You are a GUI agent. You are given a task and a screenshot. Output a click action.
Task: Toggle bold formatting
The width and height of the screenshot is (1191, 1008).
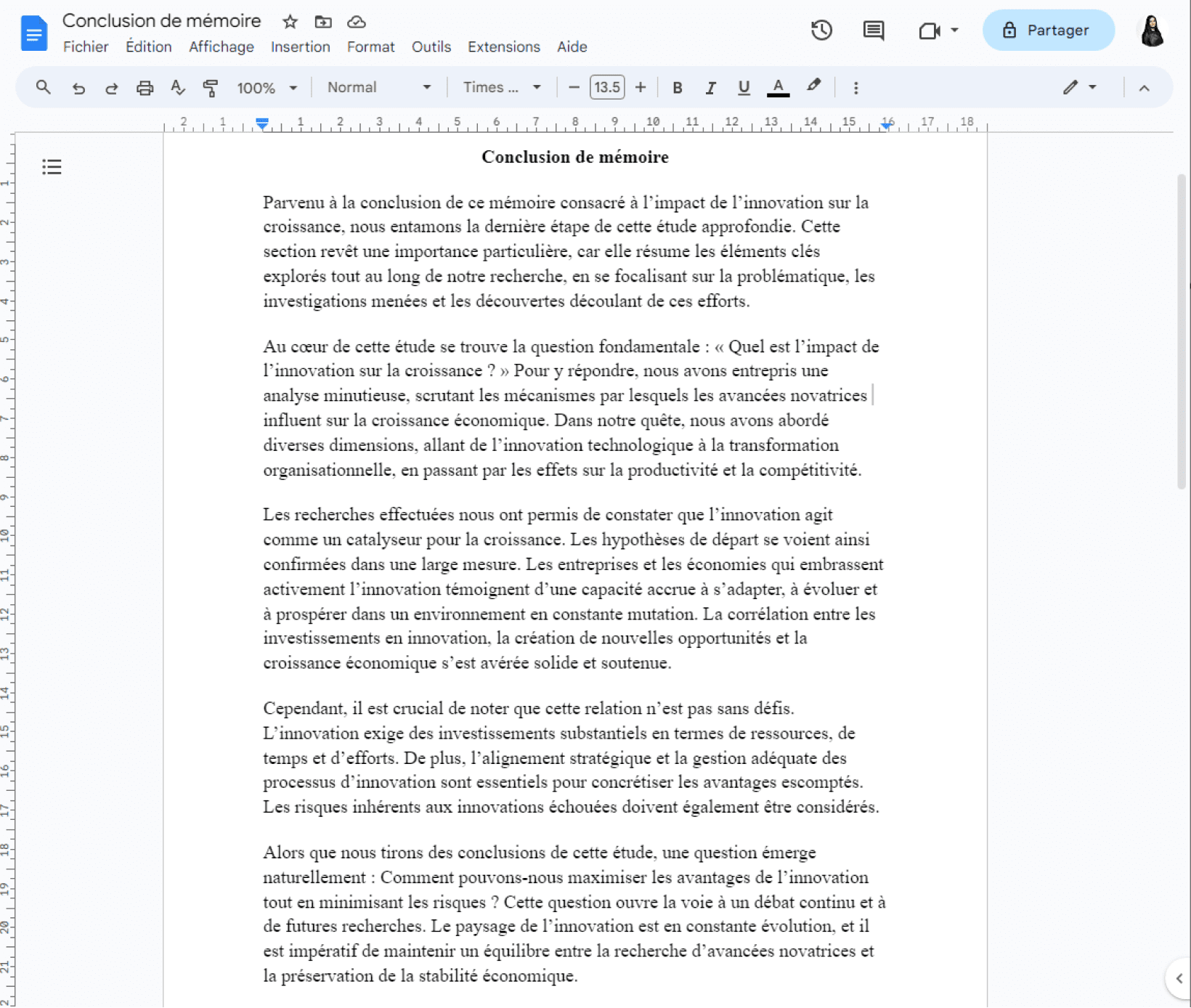[x=677, y=87]
